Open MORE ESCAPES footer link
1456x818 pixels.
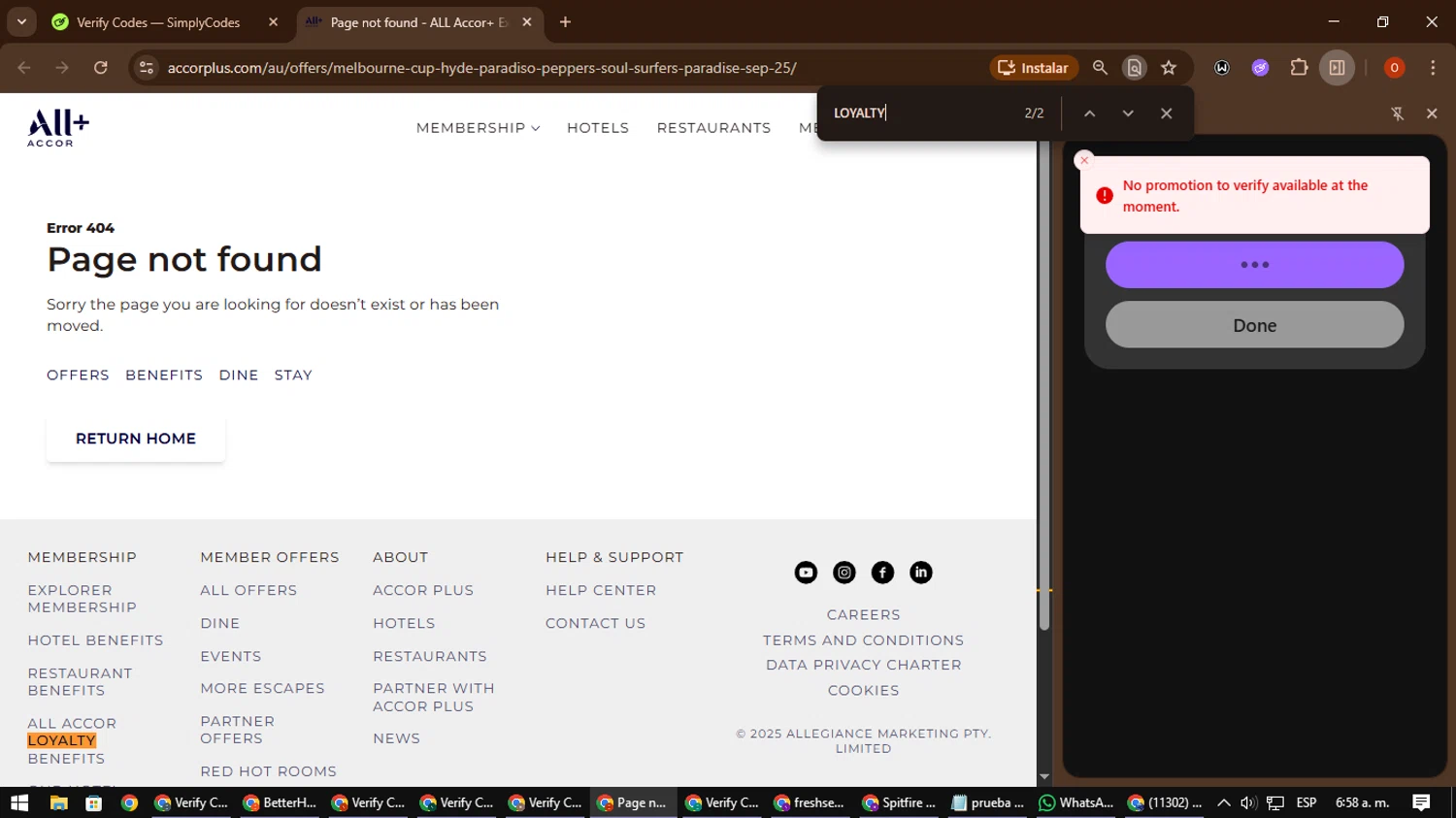[x=262, y=688]
